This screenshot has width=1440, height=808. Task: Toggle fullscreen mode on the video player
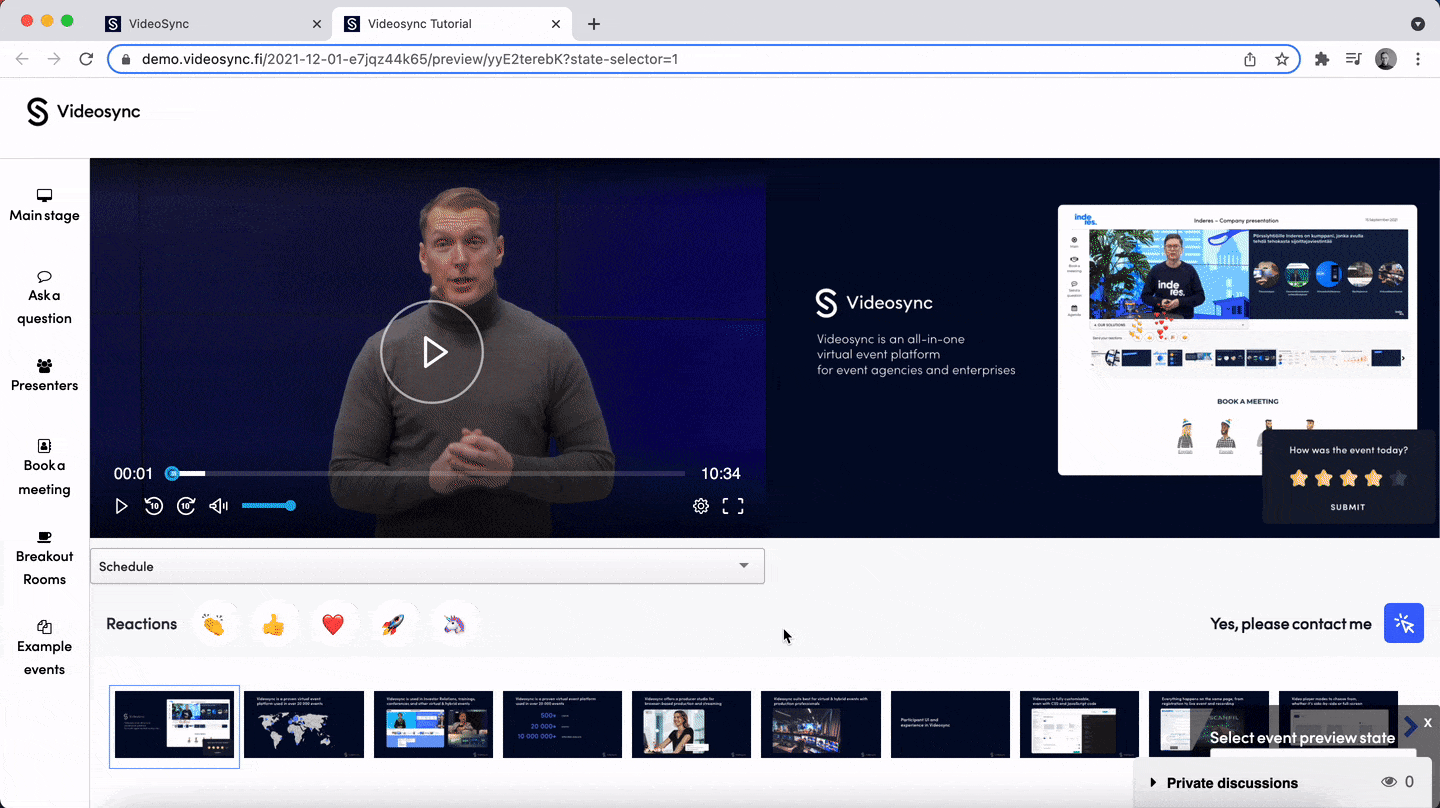733,506
